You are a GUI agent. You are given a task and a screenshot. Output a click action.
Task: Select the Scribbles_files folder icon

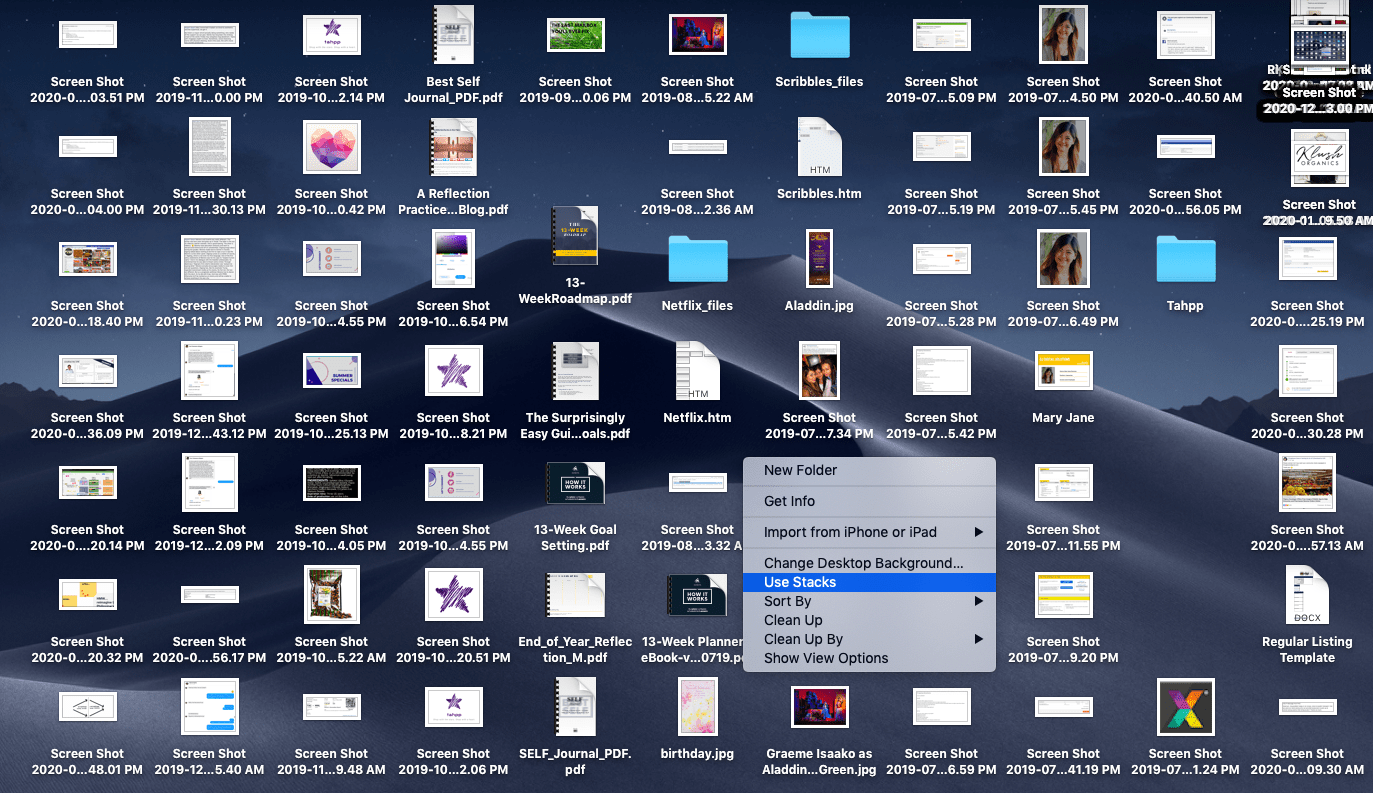click(x=819, y=35)
